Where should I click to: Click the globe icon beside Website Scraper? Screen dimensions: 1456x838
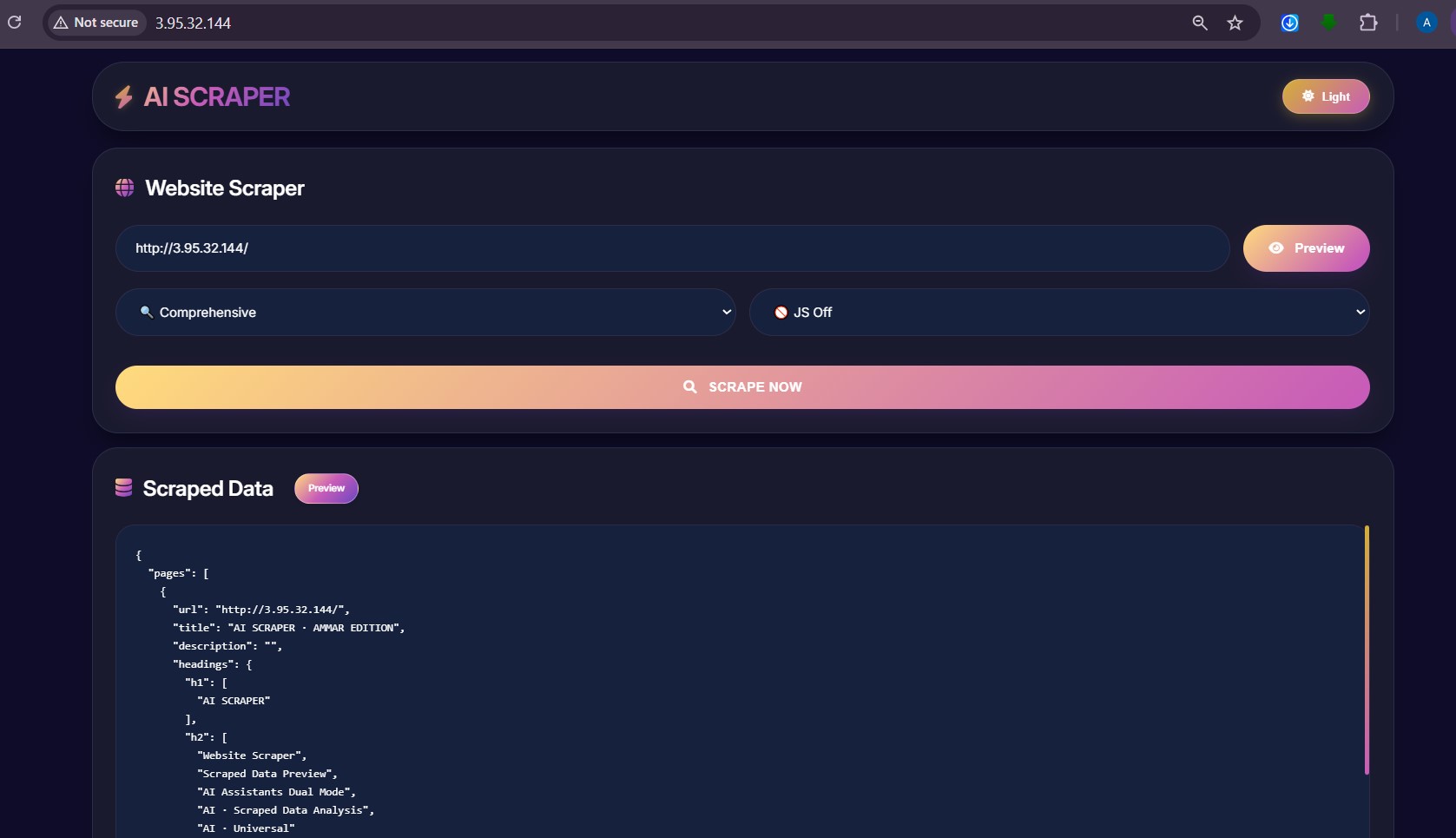(x=125, y=188)
